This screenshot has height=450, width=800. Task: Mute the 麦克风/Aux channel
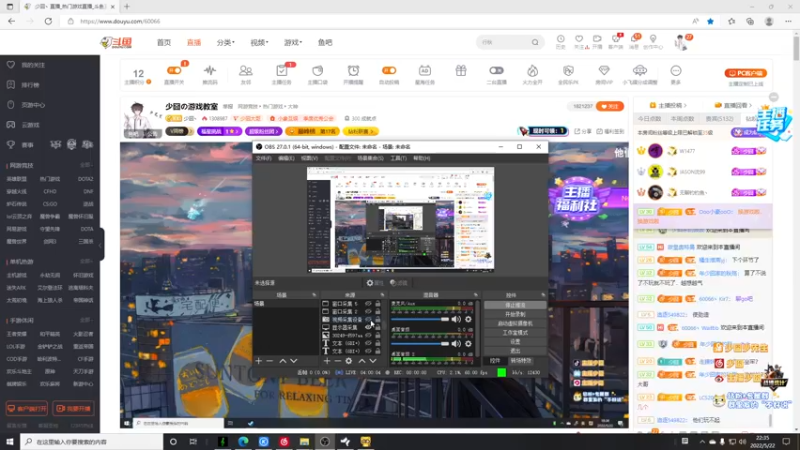456,319
